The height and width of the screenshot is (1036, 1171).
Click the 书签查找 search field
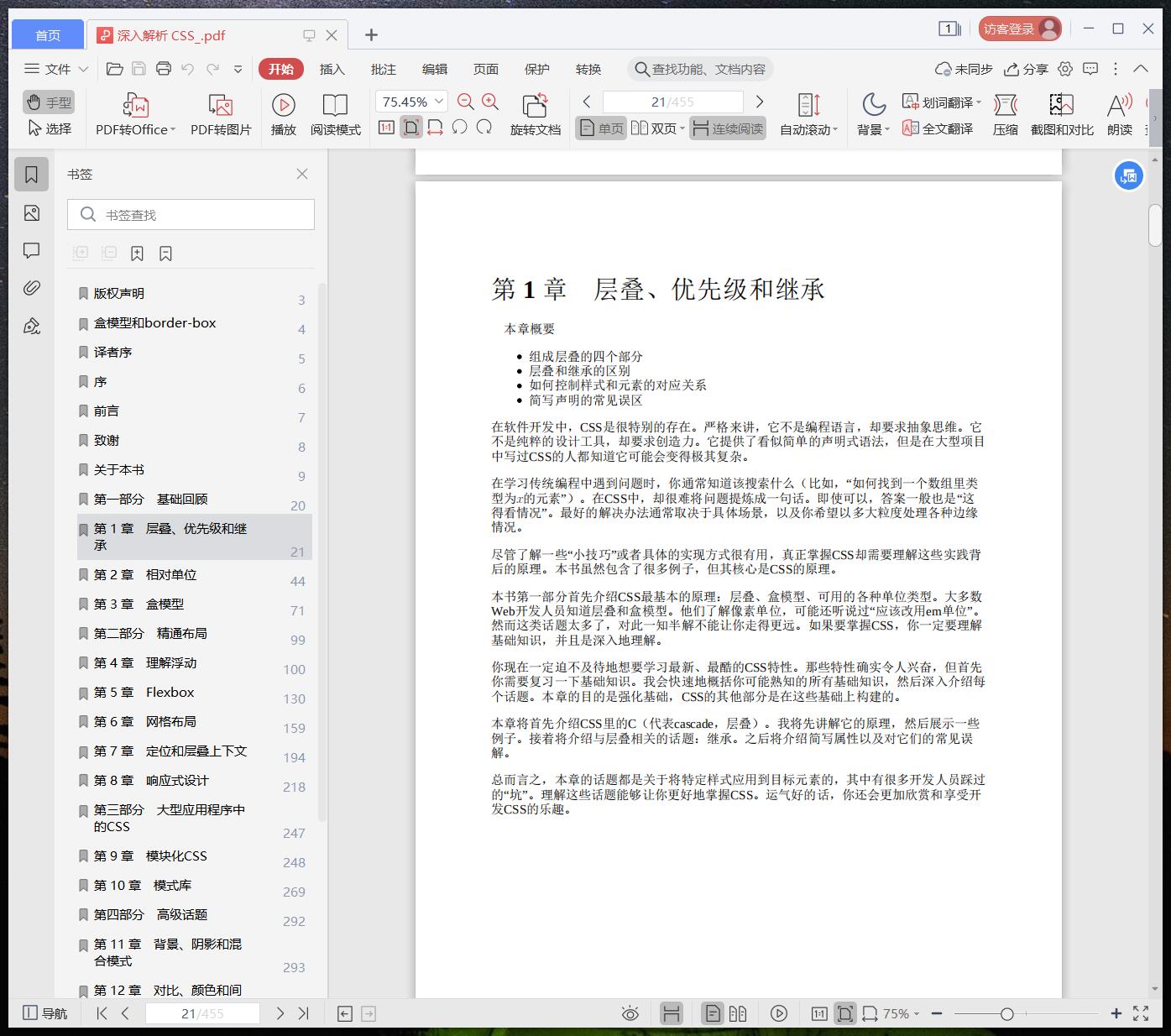(x=191, y=215)
